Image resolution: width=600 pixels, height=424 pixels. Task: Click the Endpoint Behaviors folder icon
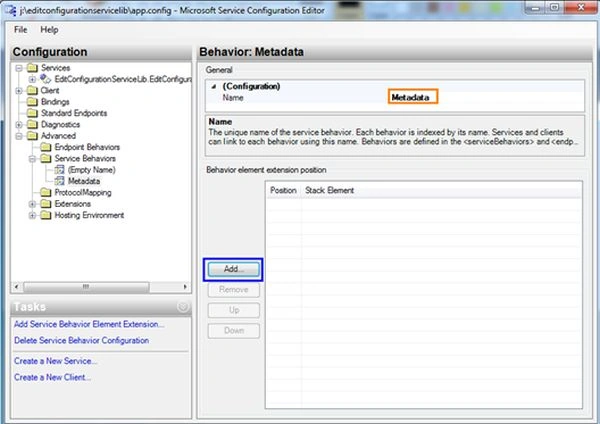tap(46, 147)
